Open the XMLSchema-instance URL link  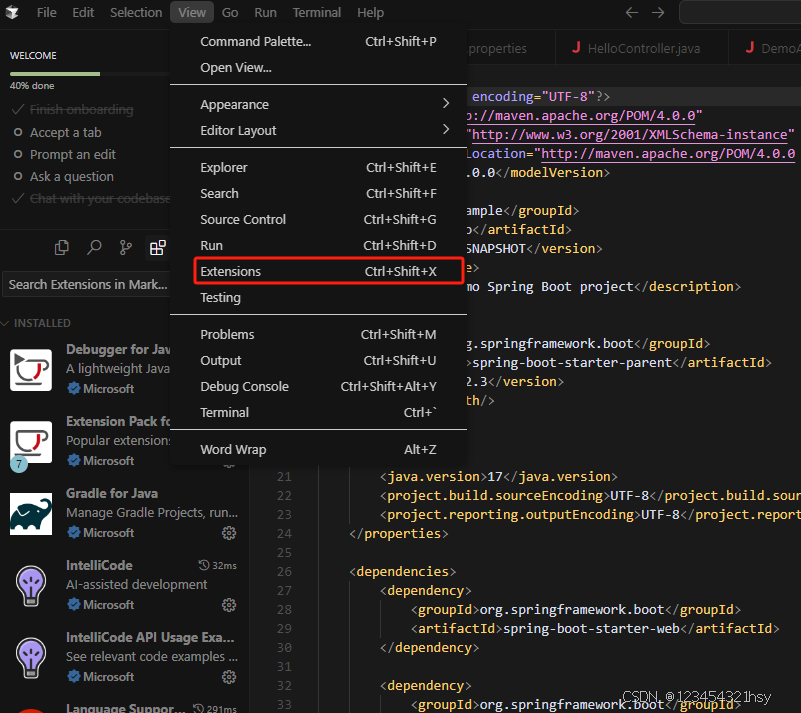pos(629,135)
